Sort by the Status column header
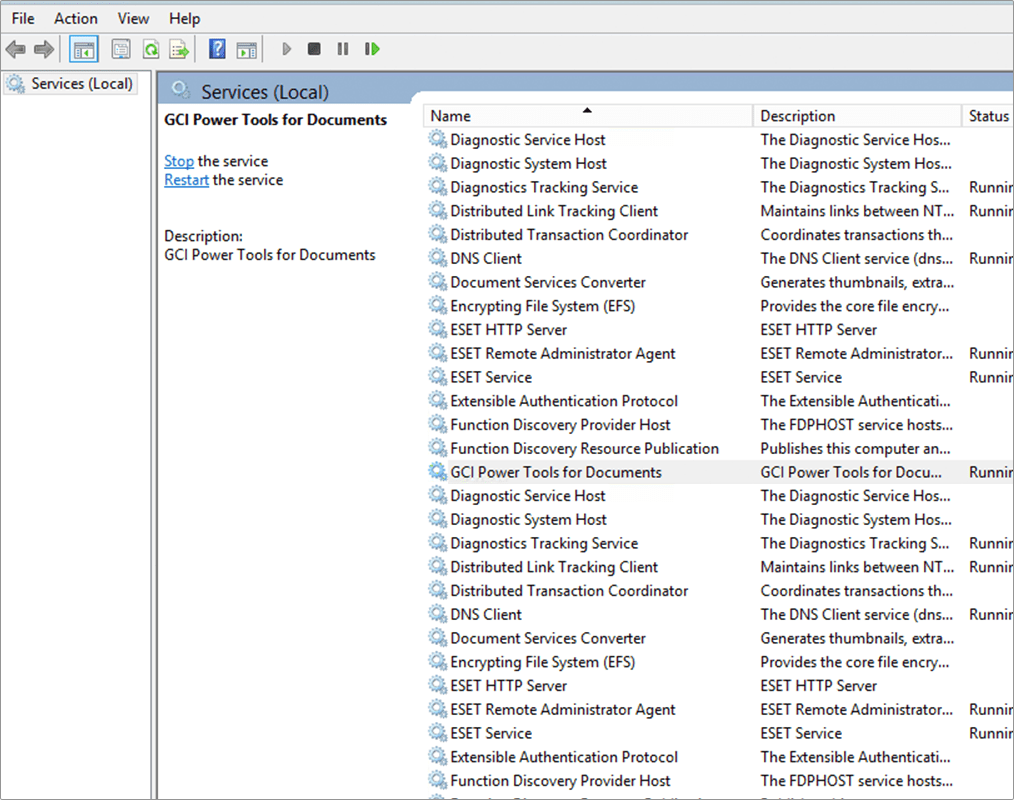The width and height of the screenshot is (1014, 800). pyautogui.click(x=987, y=116)
